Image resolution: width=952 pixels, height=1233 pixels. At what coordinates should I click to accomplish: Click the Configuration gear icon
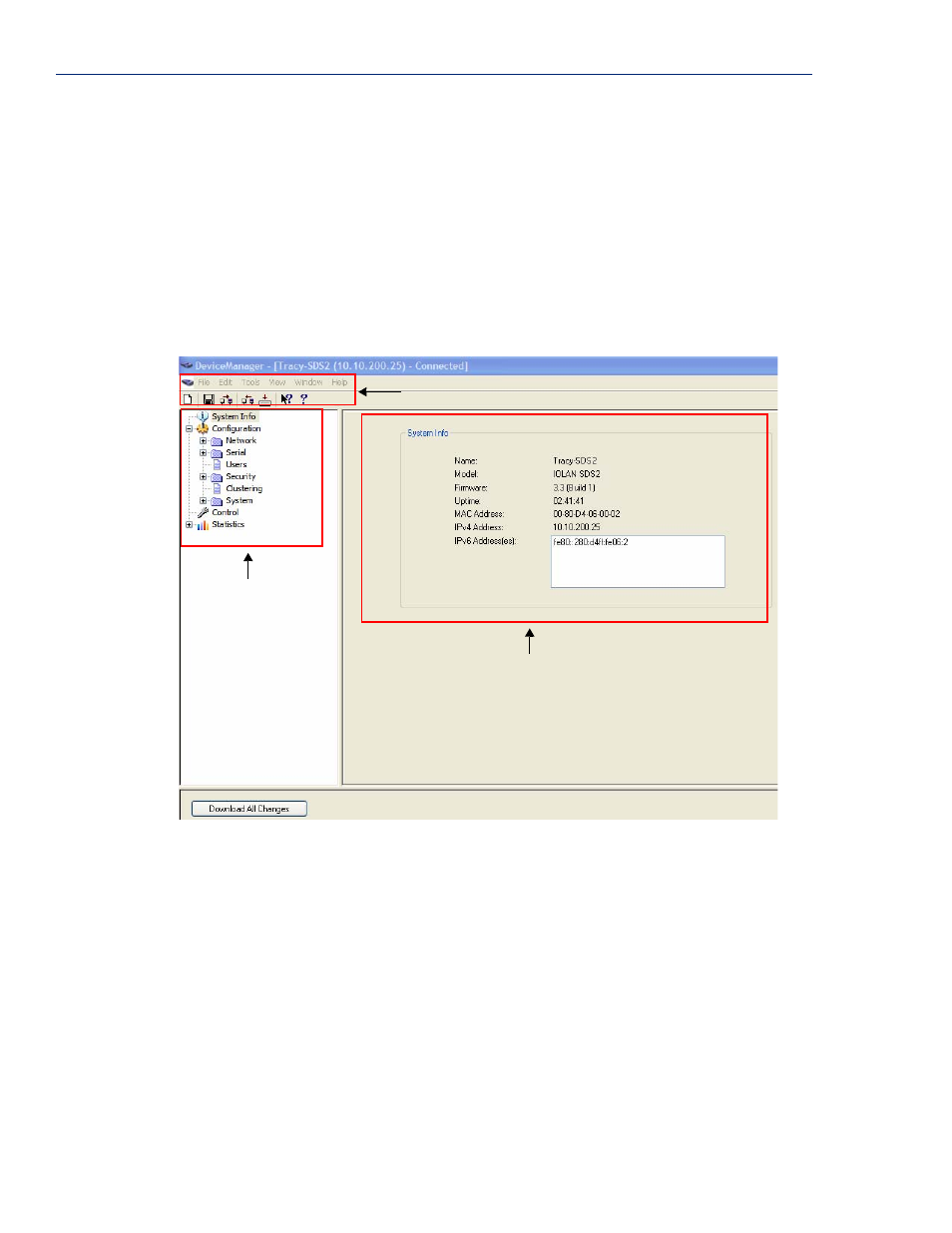203,428
